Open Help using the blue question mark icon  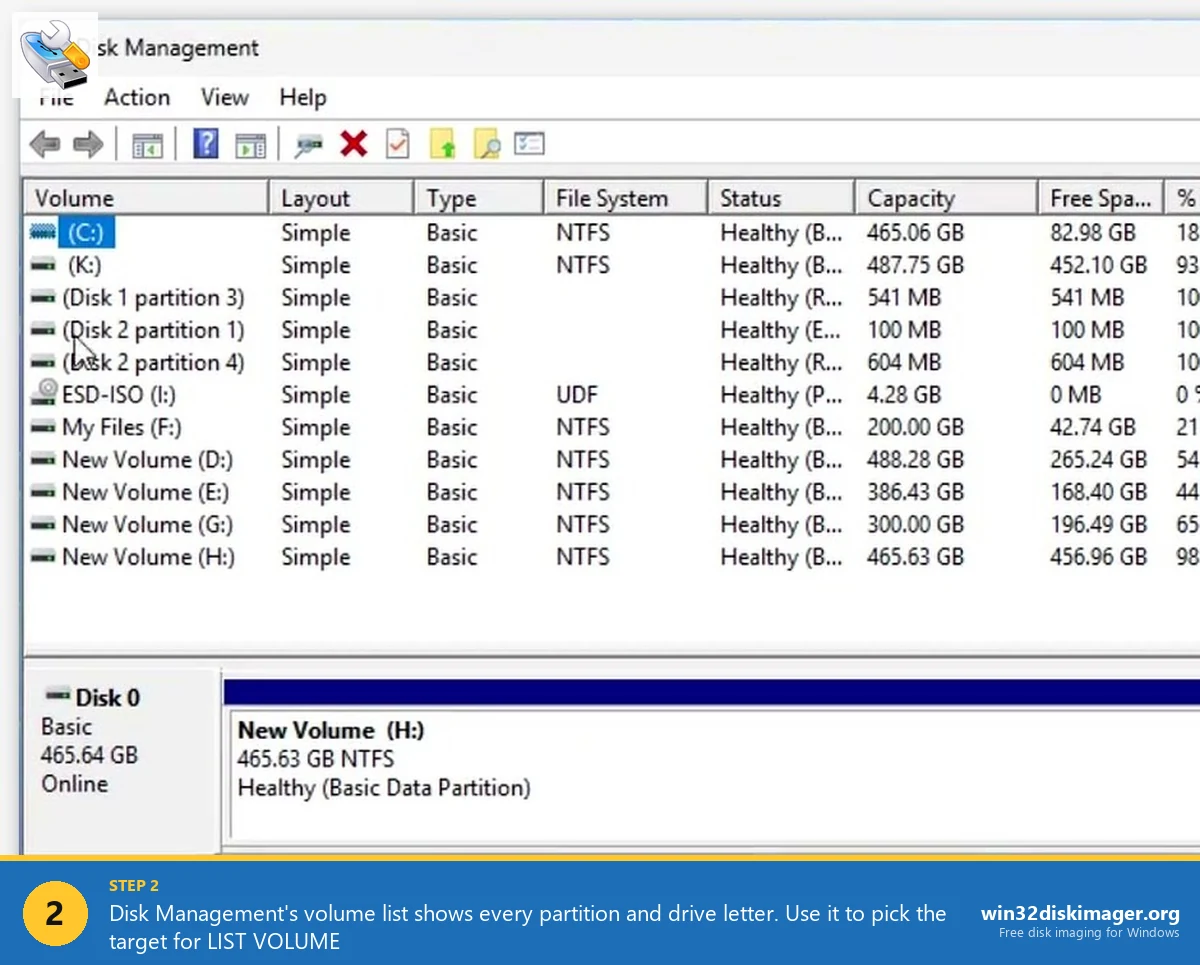(204, 143)
